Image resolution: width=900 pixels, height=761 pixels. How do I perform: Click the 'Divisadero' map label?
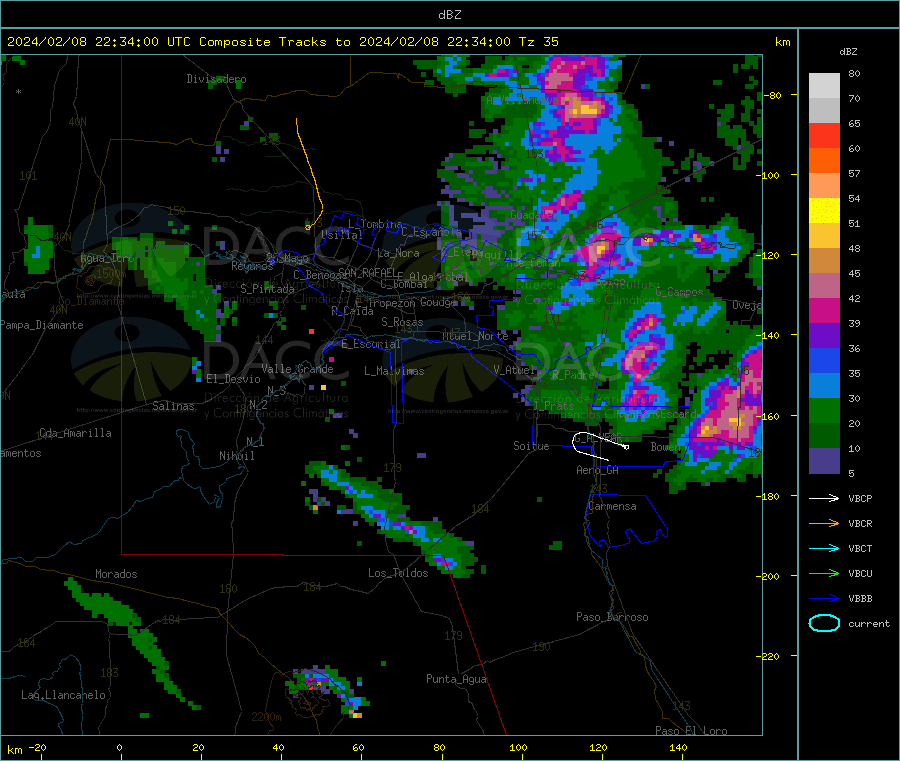point(216,79)
